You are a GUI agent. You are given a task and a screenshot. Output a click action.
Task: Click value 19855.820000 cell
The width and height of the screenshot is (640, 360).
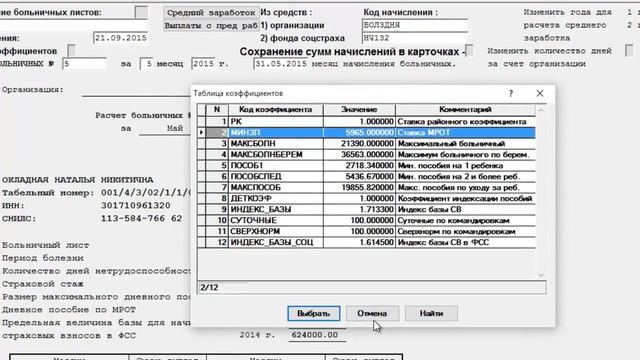coord(359,188)
